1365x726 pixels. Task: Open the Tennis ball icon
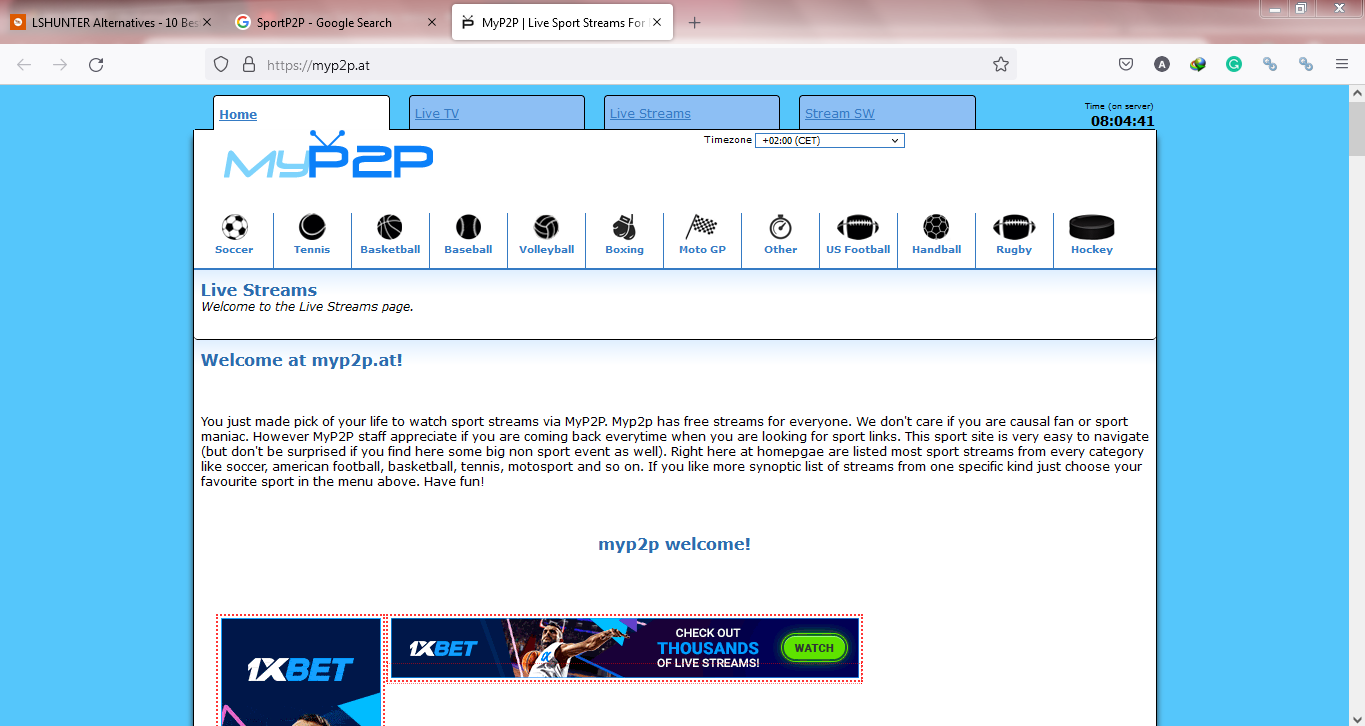tap(312, 227)
